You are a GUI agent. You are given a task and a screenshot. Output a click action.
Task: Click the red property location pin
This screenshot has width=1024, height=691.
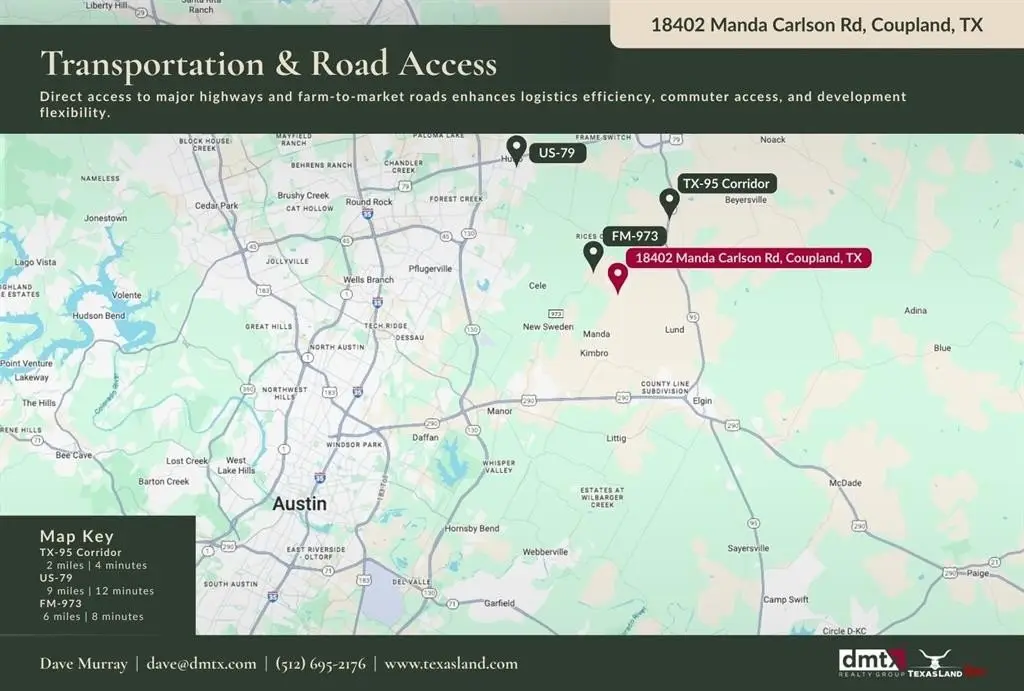(x=617, y=277)
